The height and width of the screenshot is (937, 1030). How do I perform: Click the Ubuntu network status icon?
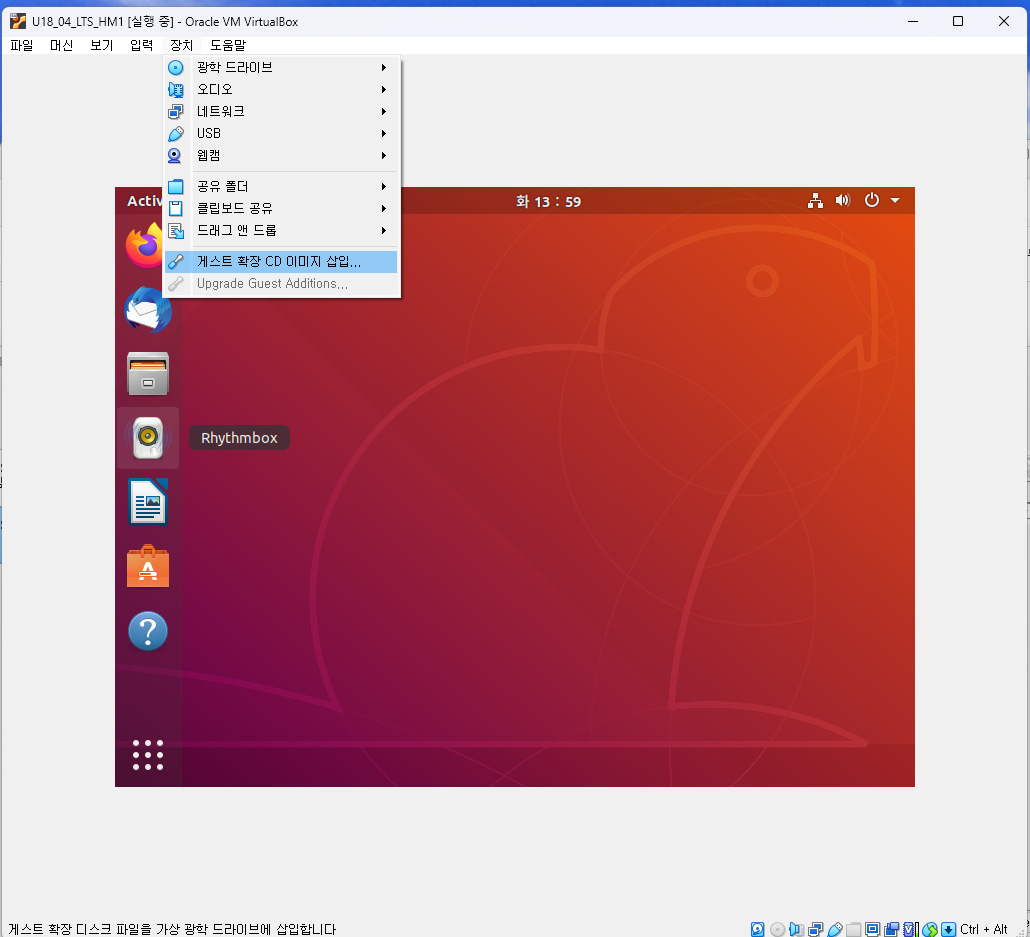[815, 200]
